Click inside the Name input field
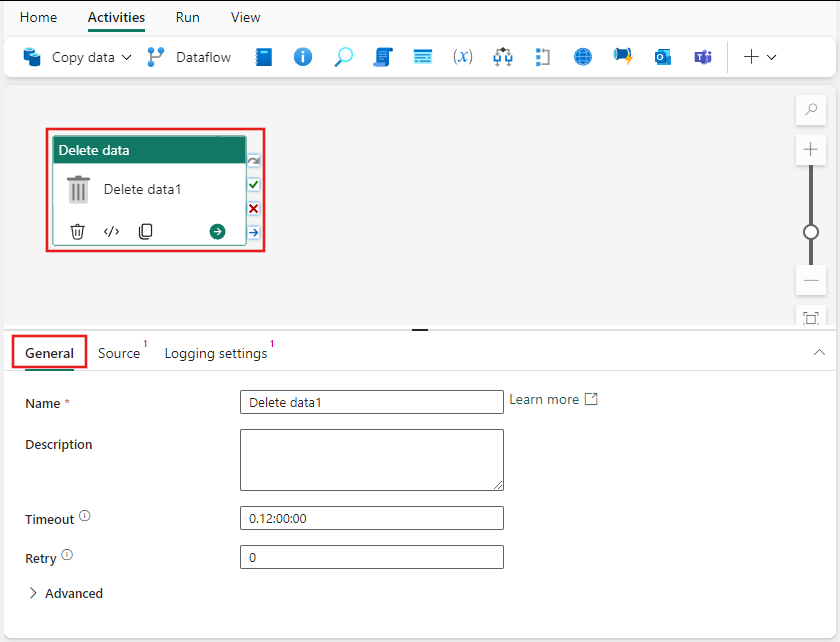The width and height of the screenshot is (840, 642). click(x=371, y=402)
